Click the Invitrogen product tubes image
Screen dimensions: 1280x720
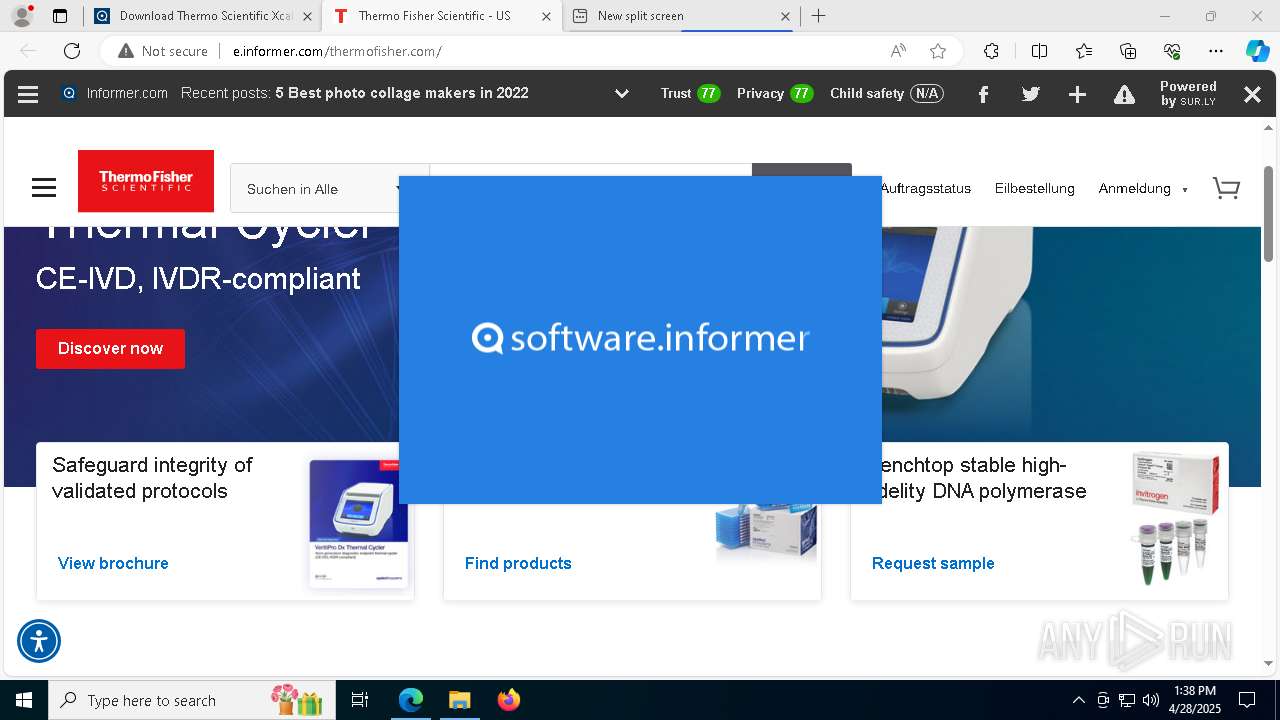[x=1175, y=518]
